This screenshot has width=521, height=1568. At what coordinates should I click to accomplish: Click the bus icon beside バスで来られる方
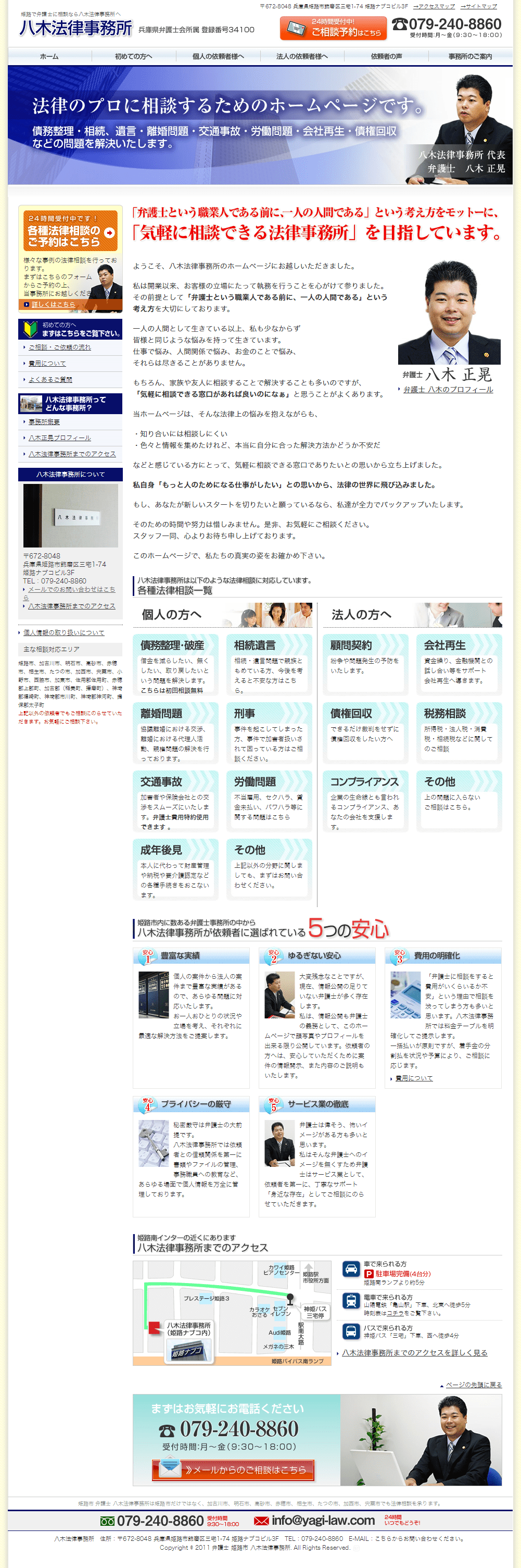tap(351, 1333)
